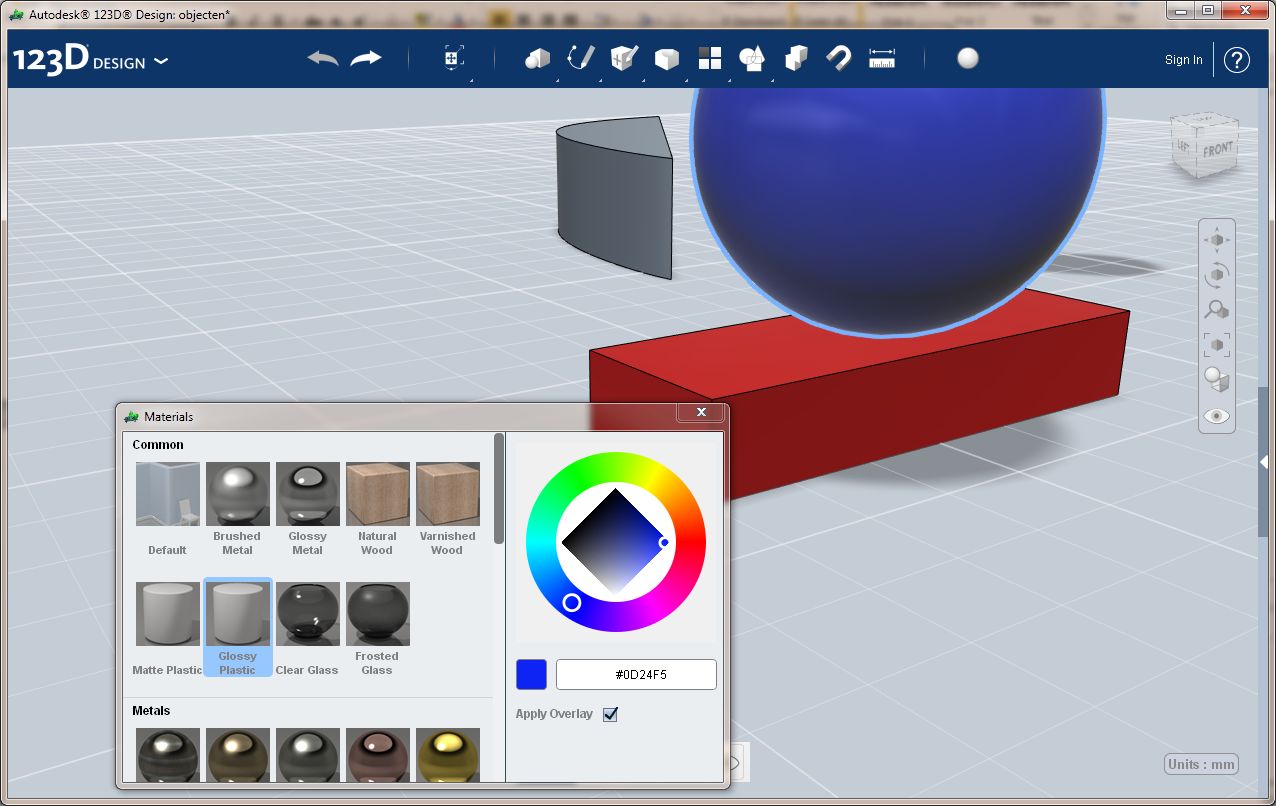Select the Measure ruler icon
This screenshot has width=1276, height=806.
pyautogui.click(x=882, y=58)
